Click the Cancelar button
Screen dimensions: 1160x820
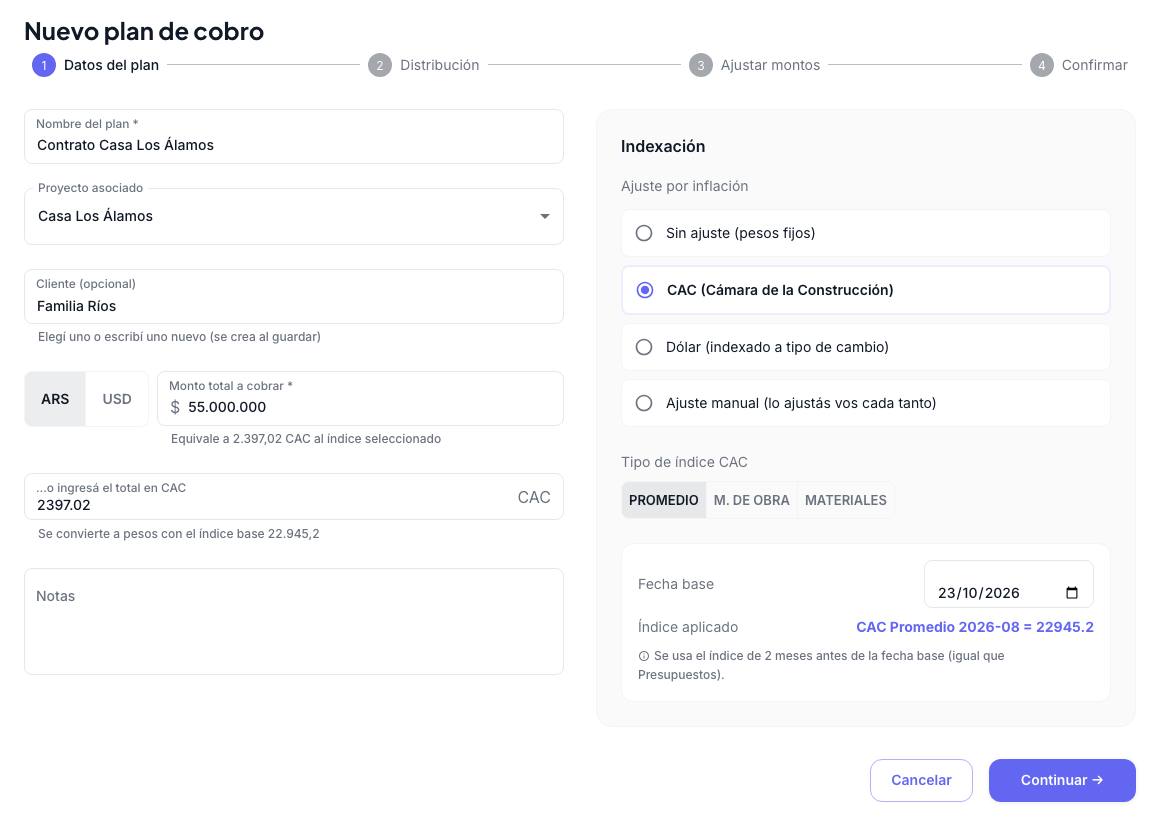[921, 780]
